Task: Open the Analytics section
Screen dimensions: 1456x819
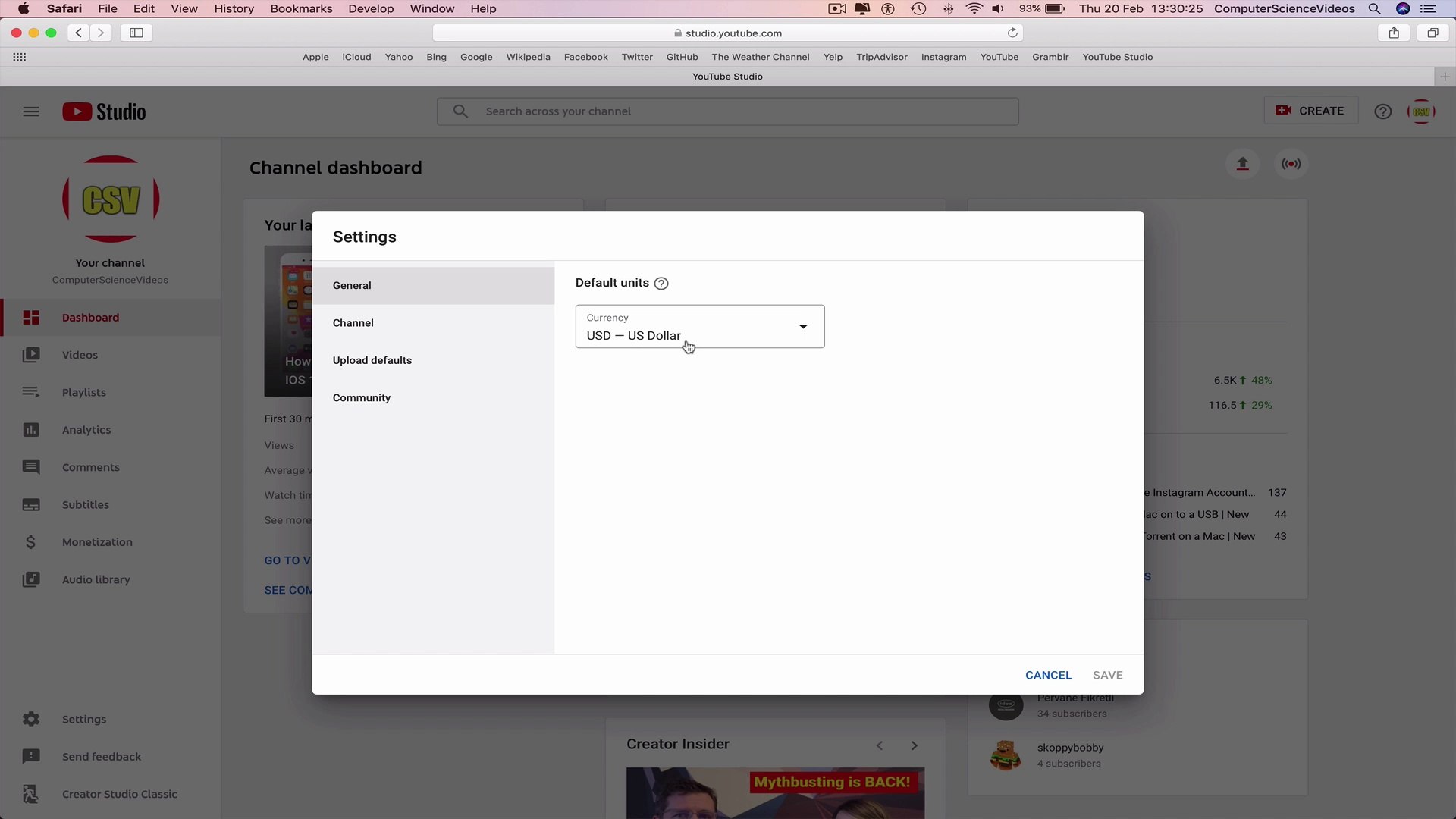Action: pos(31,429)
